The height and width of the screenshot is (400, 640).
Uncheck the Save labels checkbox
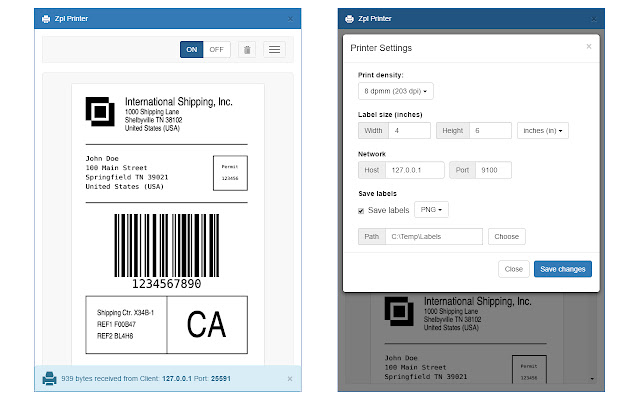coord(361,210)
